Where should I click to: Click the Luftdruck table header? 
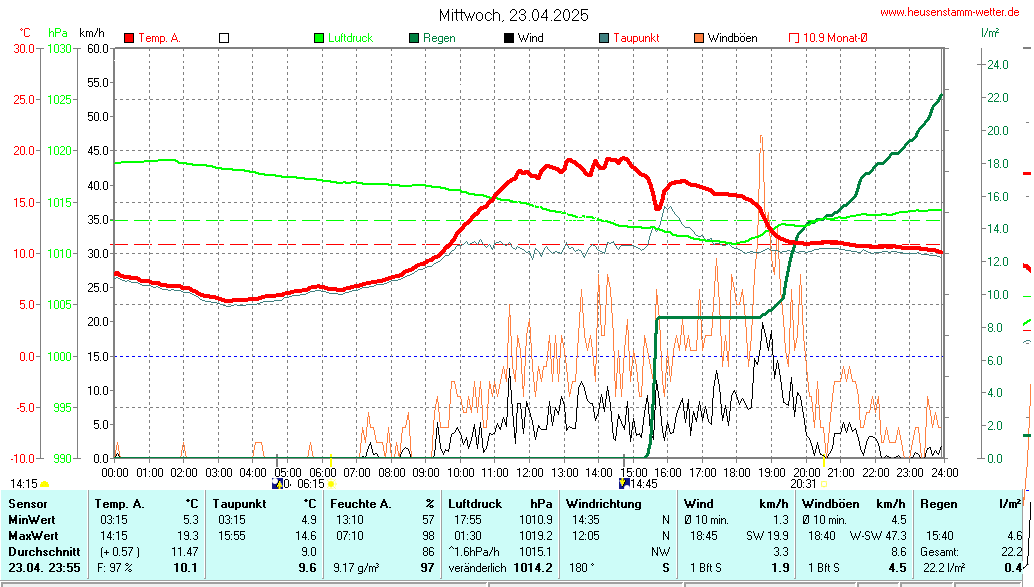pos(475,504)
